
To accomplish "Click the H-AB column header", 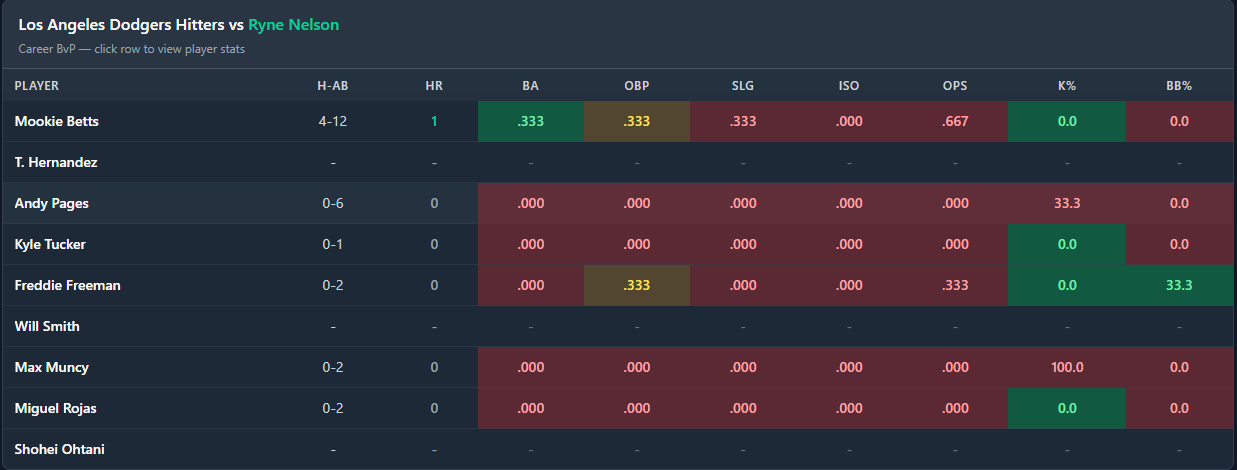I will click(x=333, y=86).
